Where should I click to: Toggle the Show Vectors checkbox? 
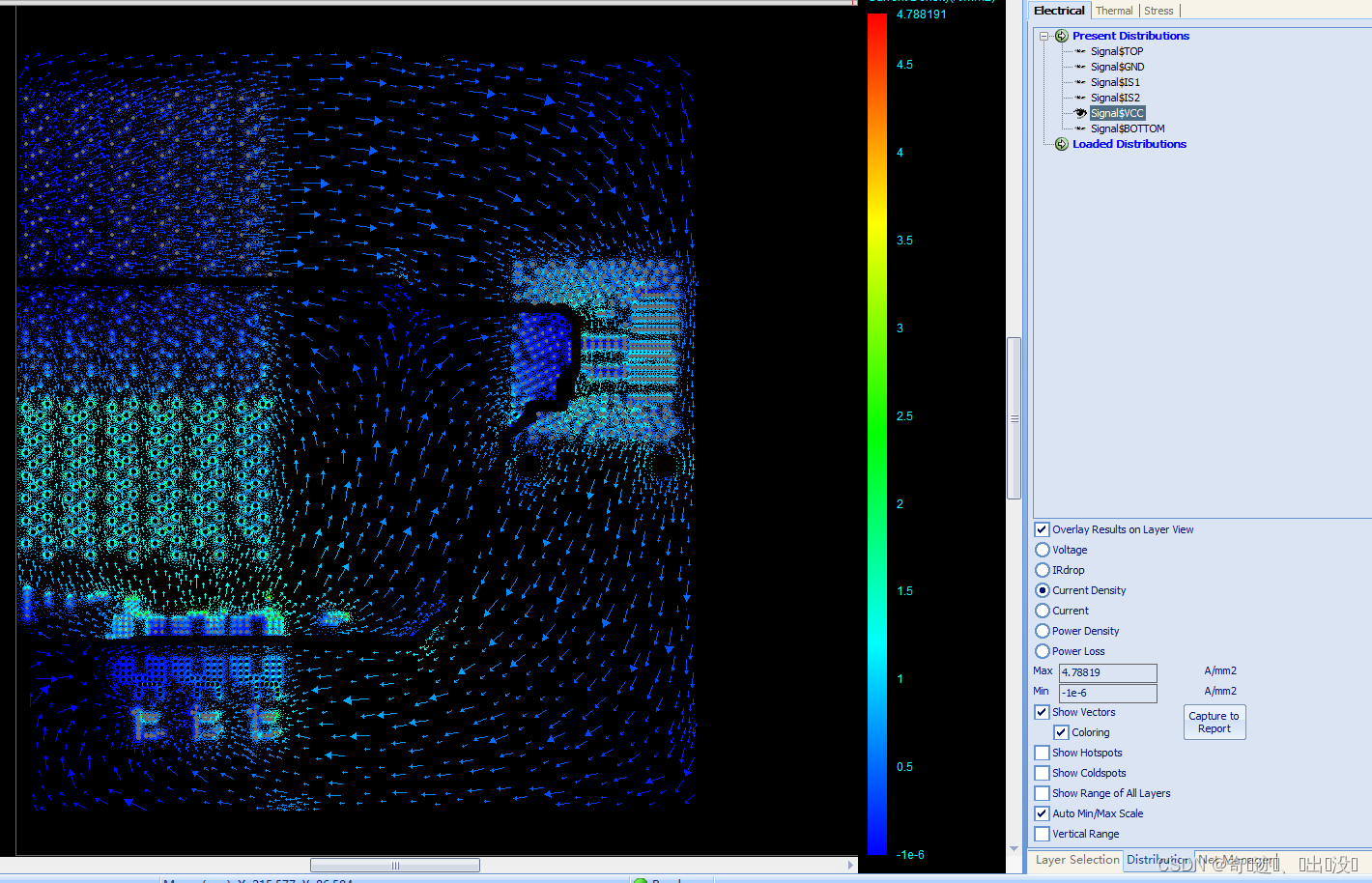1042,712
